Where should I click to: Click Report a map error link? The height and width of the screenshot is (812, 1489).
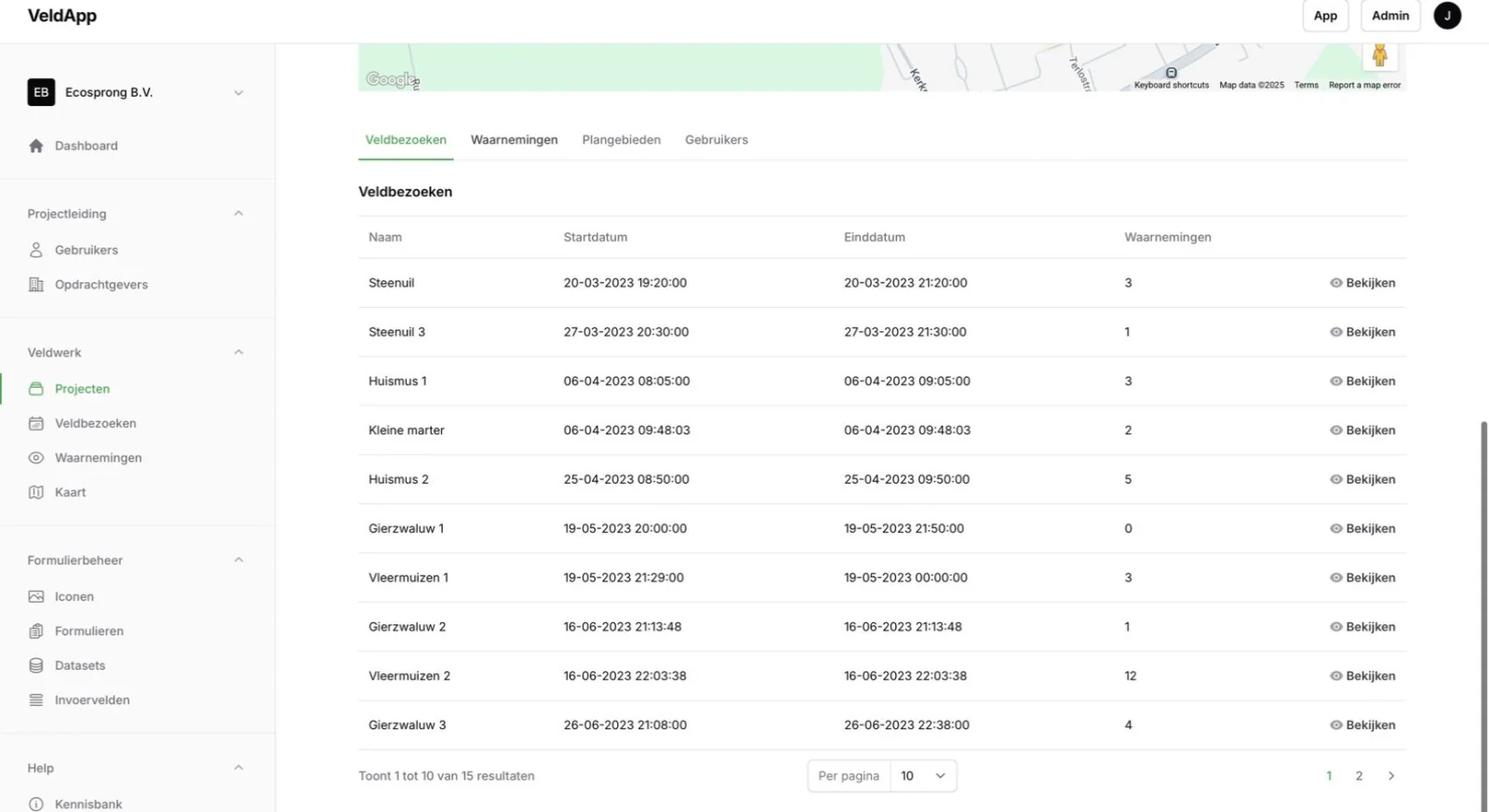1364,86
